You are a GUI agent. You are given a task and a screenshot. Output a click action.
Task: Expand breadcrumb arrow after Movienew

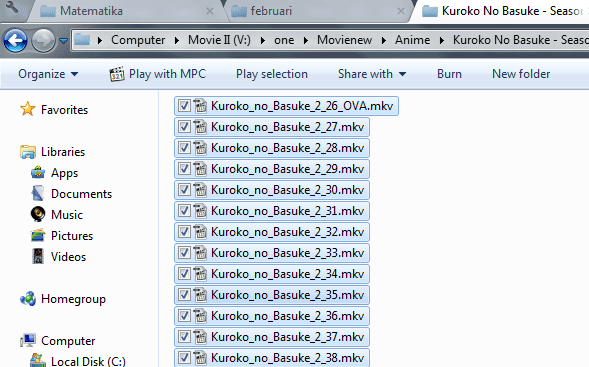point(384,40)
